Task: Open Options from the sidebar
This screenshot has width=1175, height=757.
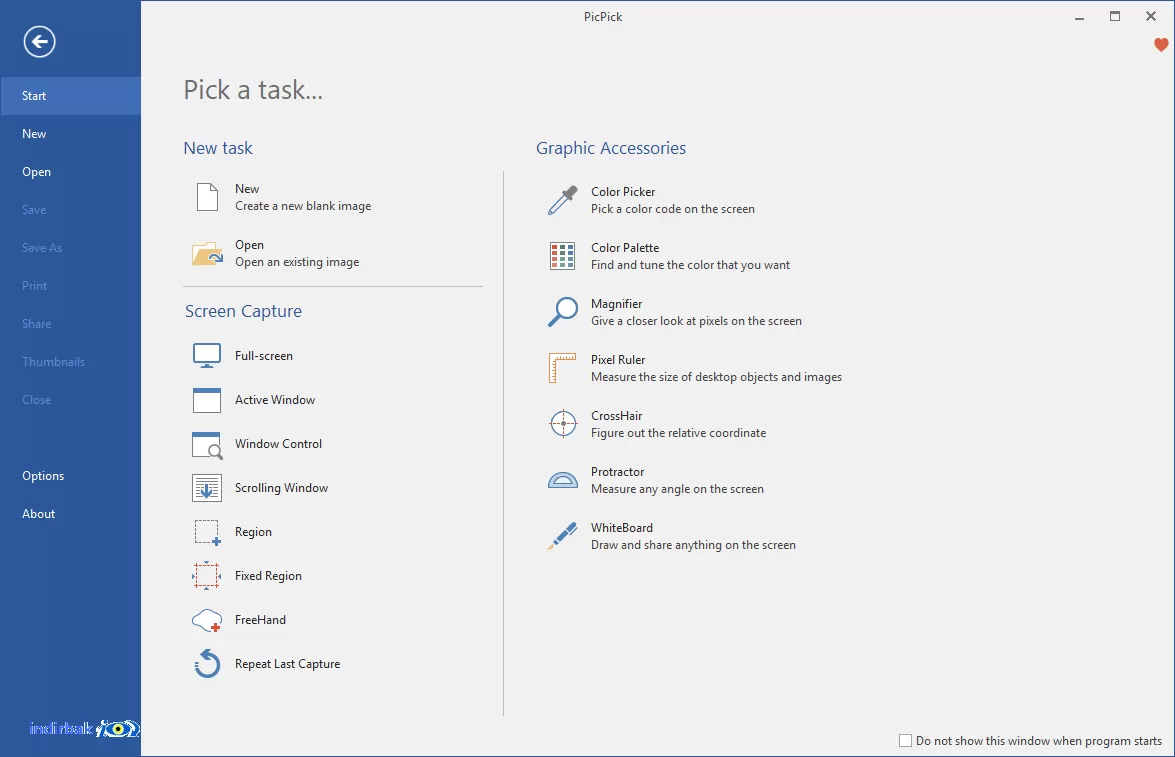Action: point(70,476)
